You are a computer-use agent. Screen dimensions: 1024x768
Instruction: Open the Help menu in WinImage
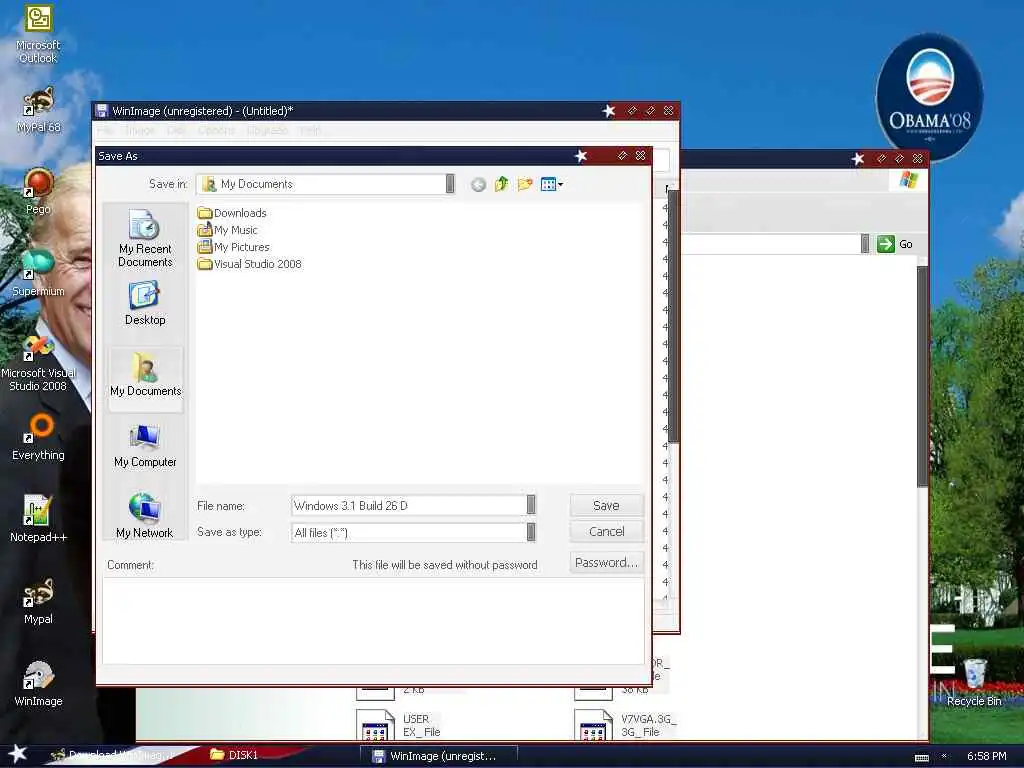tap(310, 131)
